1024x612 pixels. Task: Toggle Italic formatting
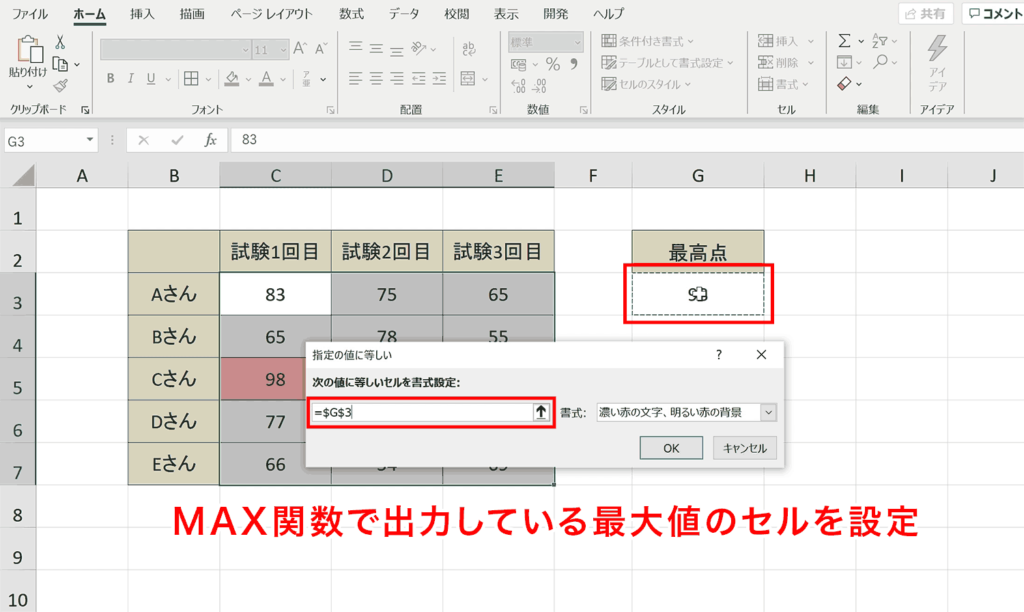click(x=131, y=79)
